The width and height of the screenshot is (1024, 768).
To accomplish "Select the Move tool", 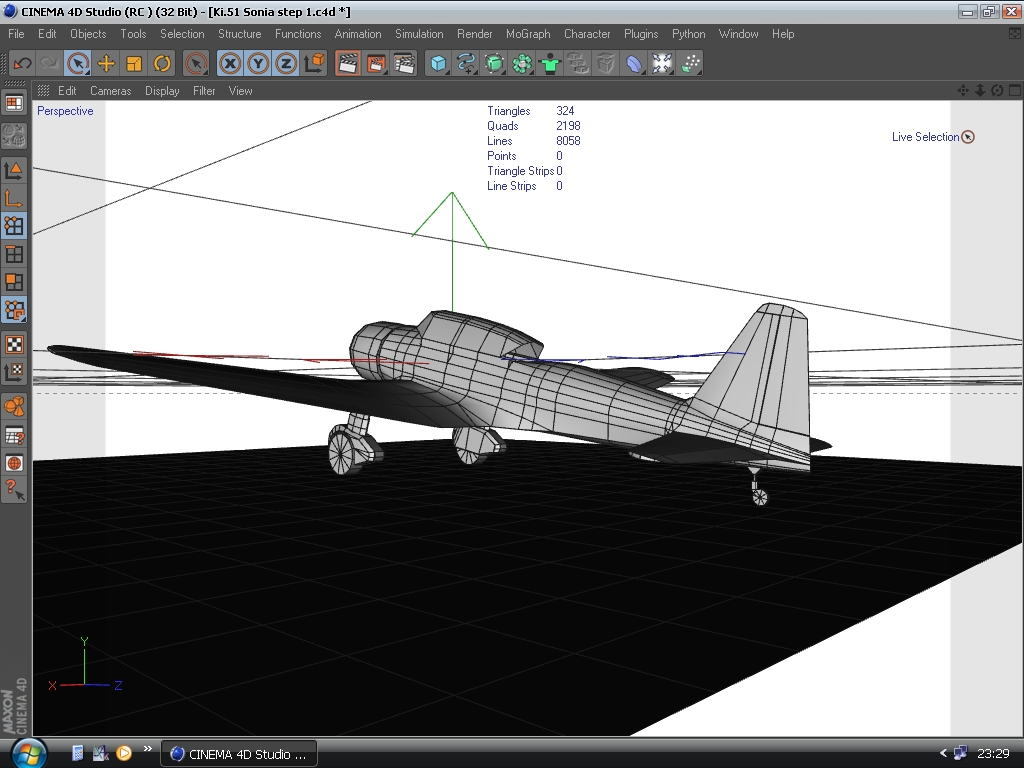I will (106, 63).
